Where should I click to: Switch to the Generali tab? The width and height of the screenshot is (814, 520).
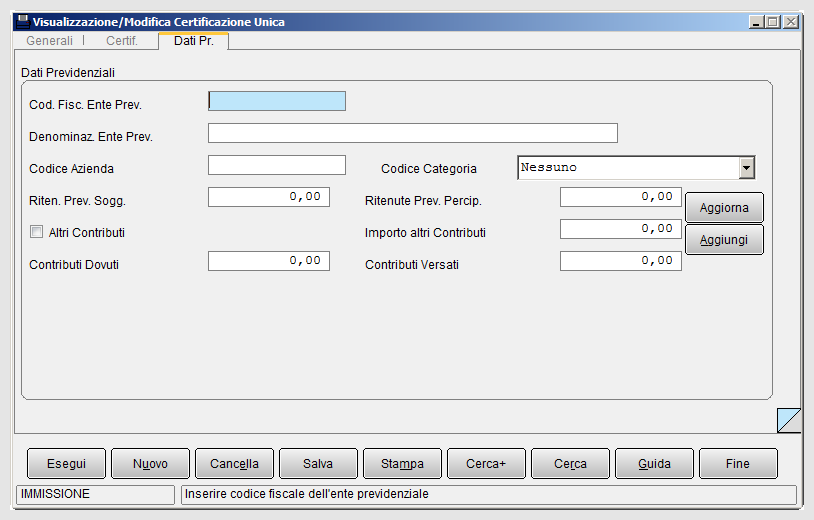pos(49,40)
